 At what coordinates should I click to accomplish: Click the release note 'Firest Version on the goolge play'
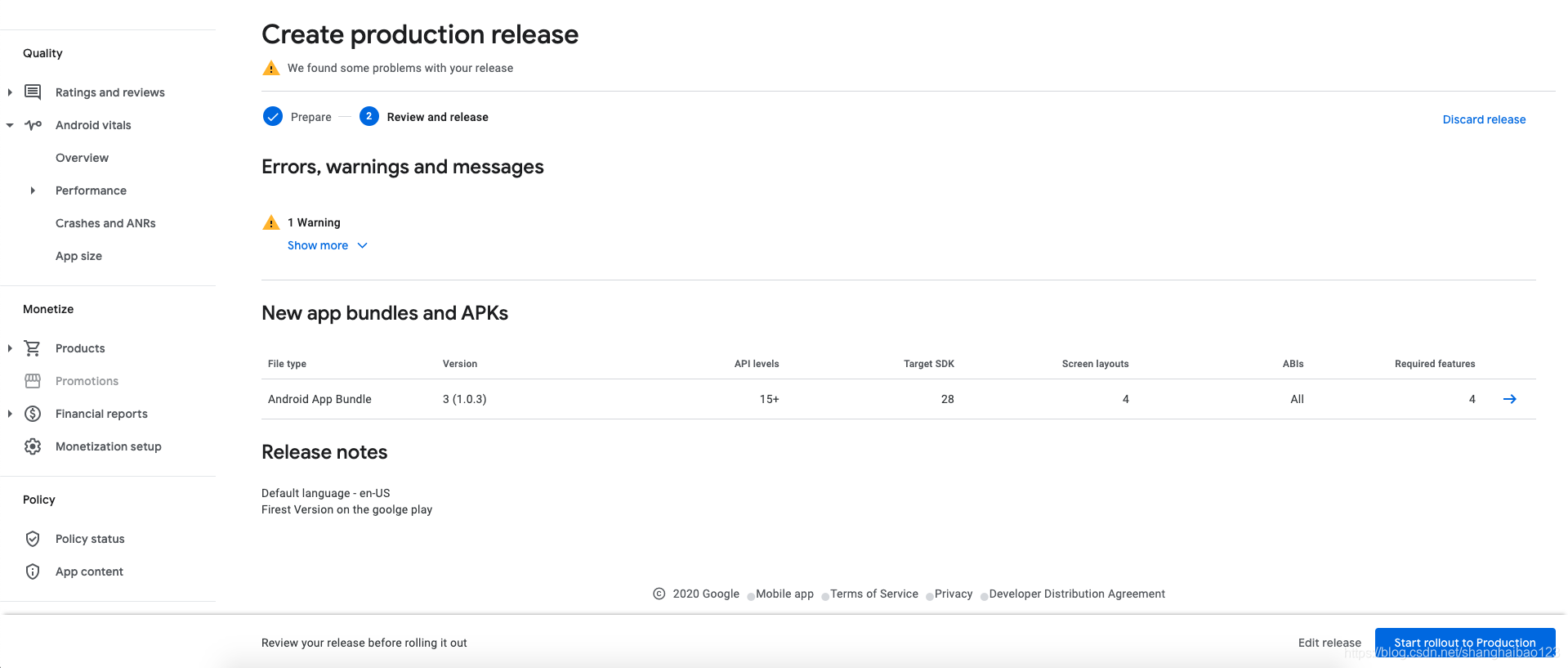pos(346,509)
